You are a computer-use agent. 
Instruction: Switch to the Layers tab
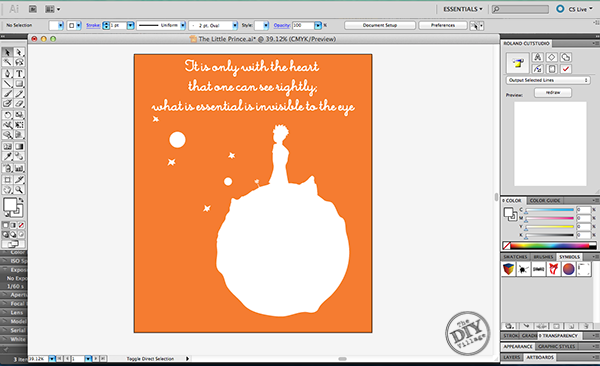coord(512,357)
